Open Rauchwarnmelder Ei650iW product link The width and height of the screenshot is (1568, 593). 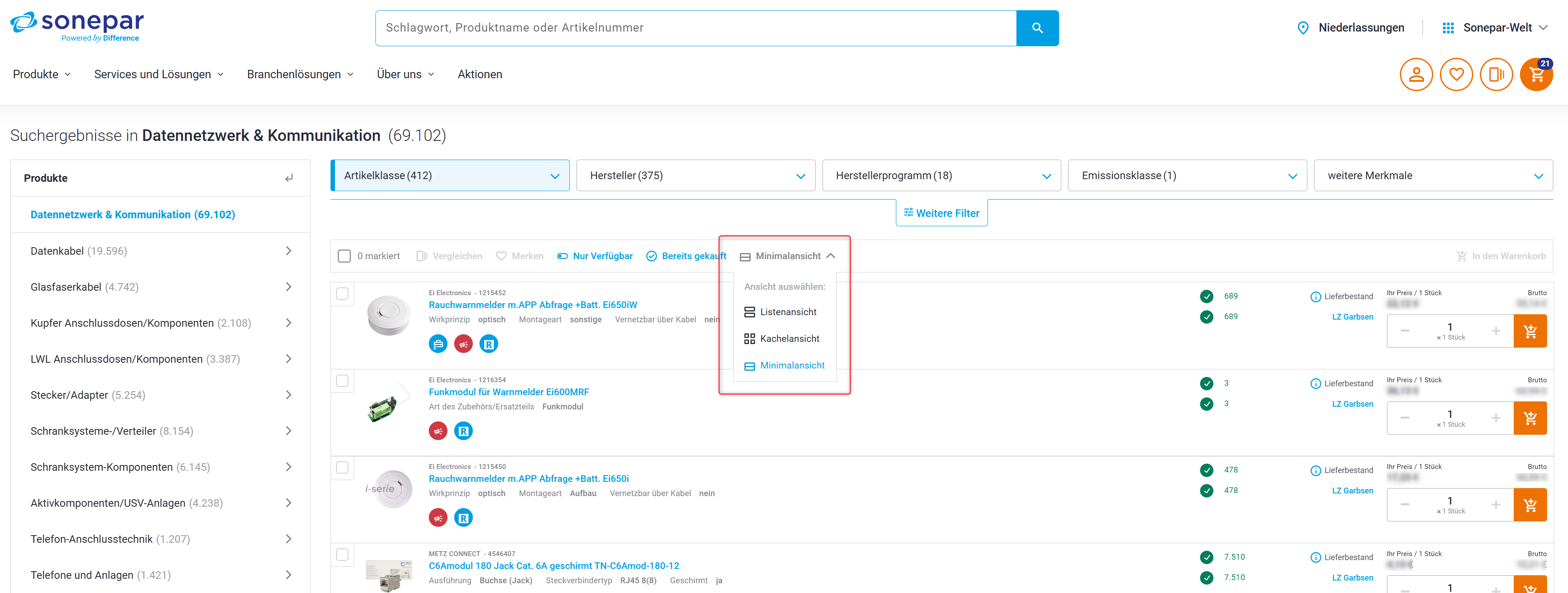tap(532, 305)
